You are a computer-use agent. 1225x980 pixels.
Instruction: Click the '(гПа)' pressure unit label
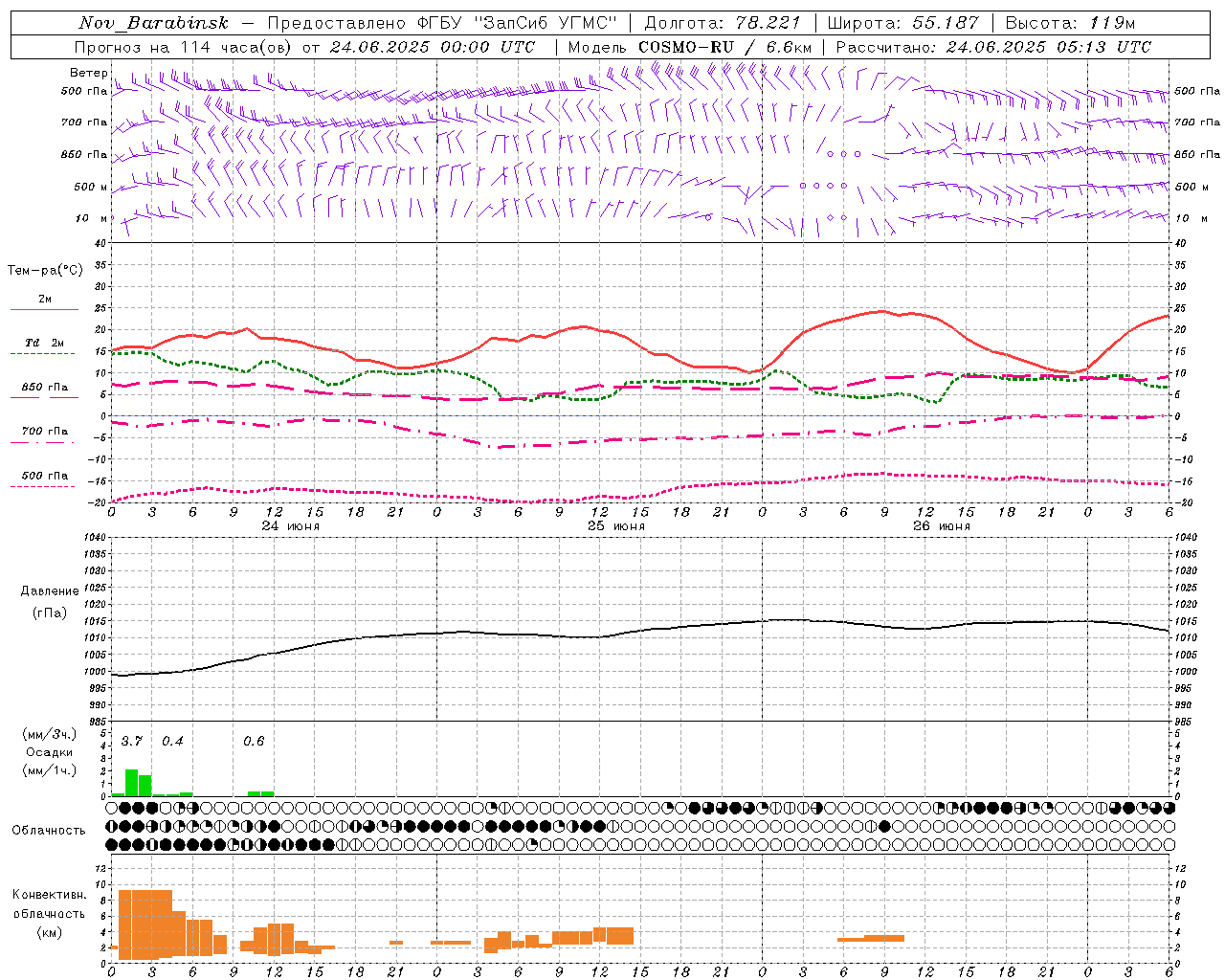(50, 613)
